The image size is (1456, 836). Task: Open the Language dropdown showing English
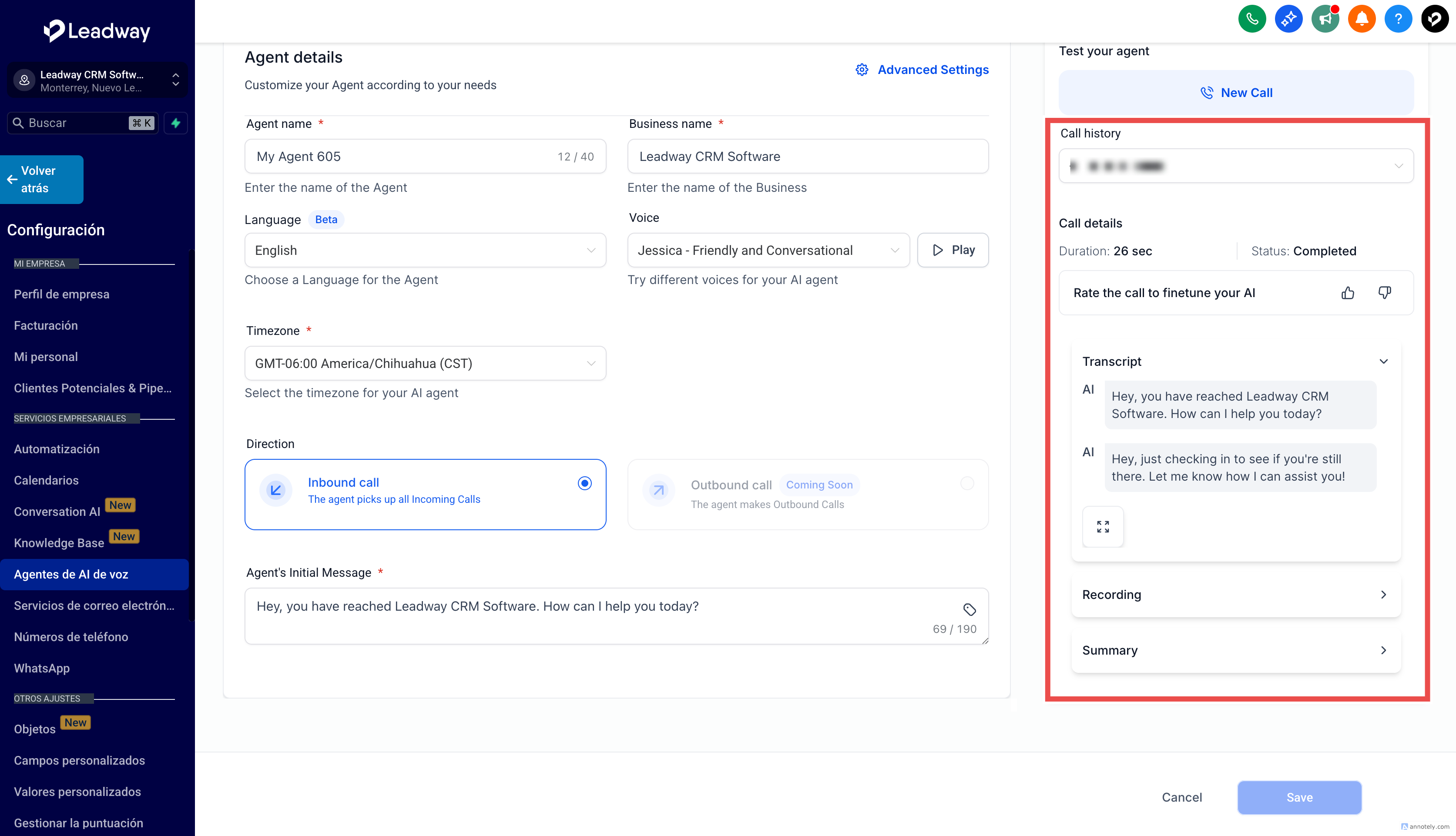(x=425, y=251)
